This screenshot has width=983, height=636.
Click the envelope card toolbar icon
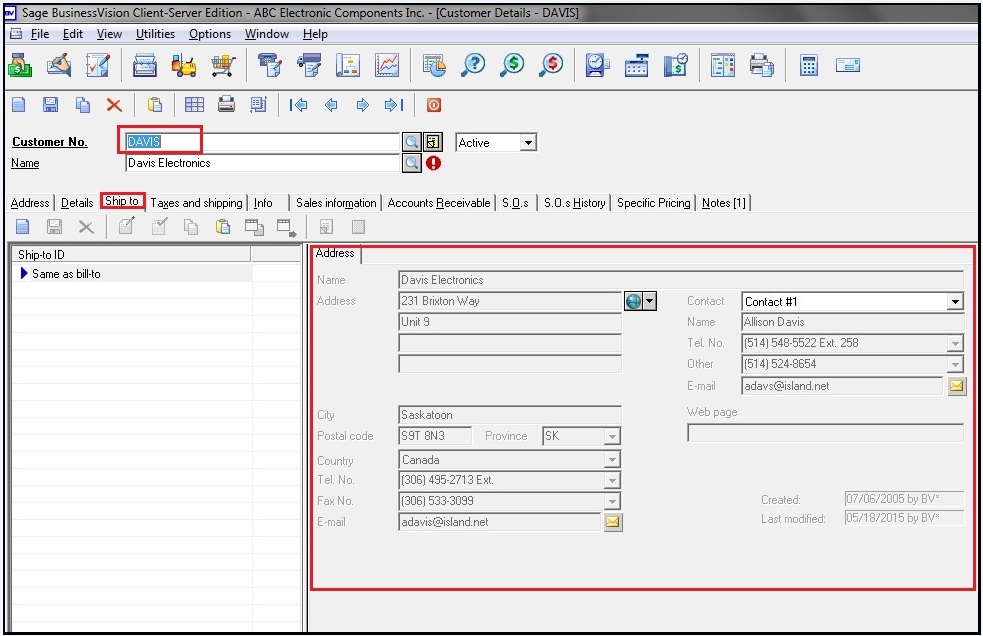(848, 65)
